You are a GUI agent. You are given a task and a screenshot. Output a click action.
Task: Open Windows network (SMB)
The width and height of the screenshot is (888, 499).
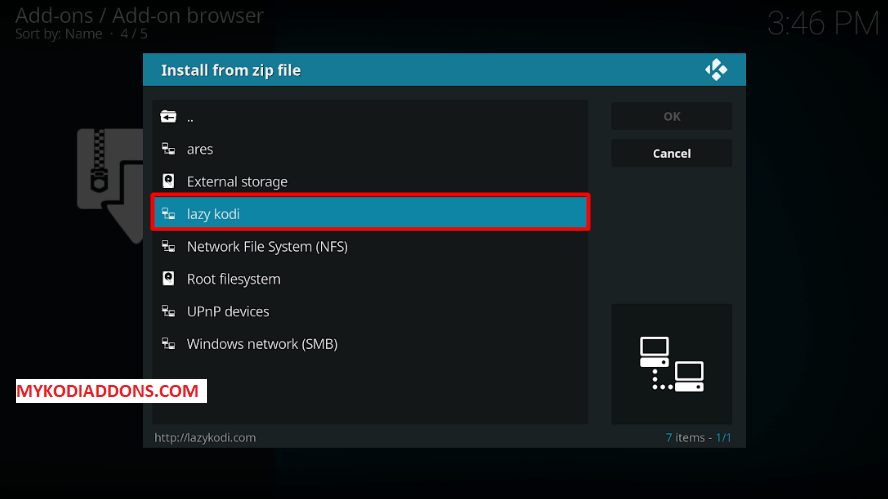(x=370, y=343)
